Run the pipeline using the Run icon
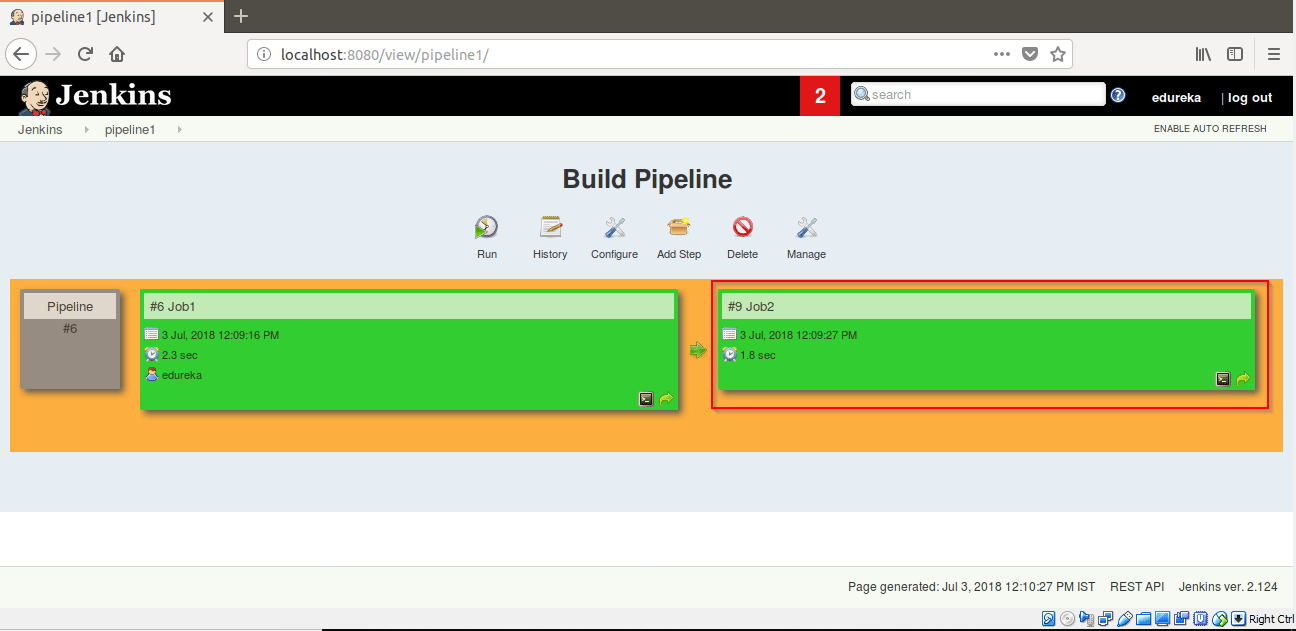Image resolution: width=1296 pixels, height=631 pixels. point(487,228)
